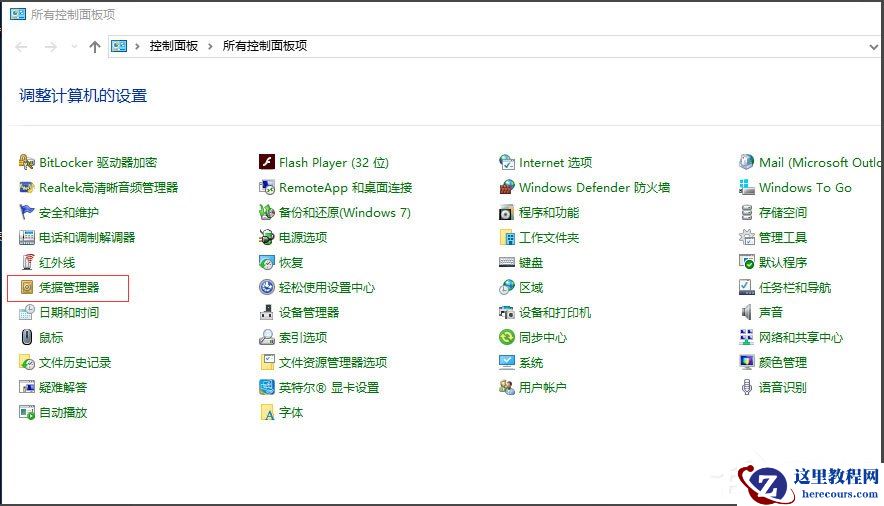
Task: Open the address bar history dropdown
Action: point(873,47)
